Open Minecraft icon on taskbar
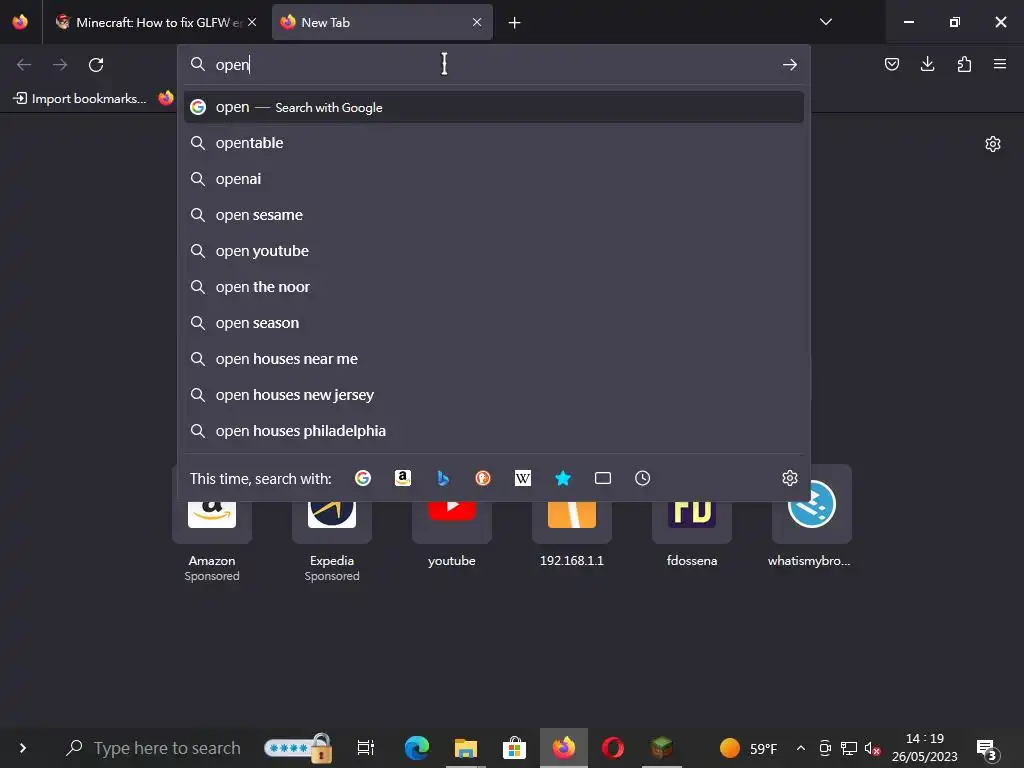1024x768 pixels. 662,748
